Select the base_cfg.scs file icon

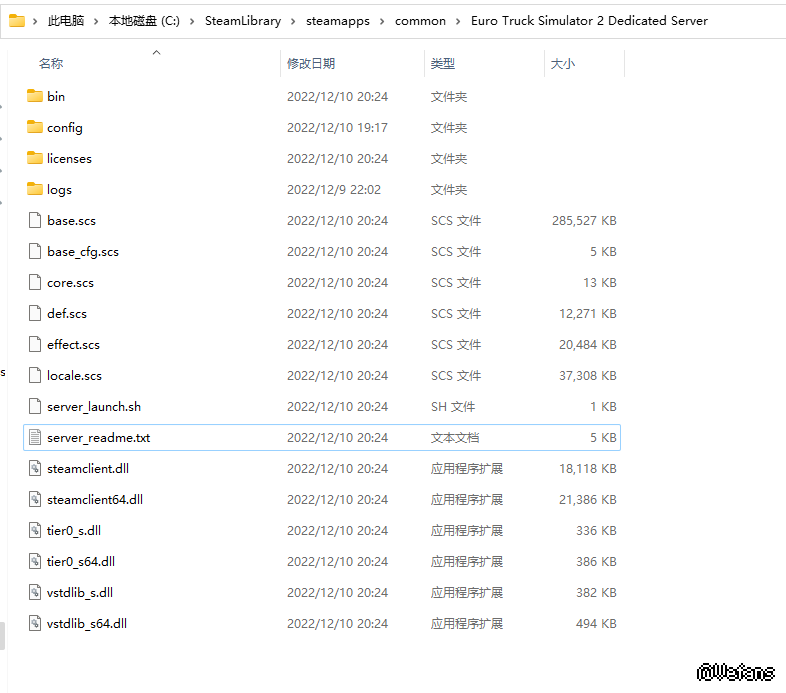coord(35,251)
